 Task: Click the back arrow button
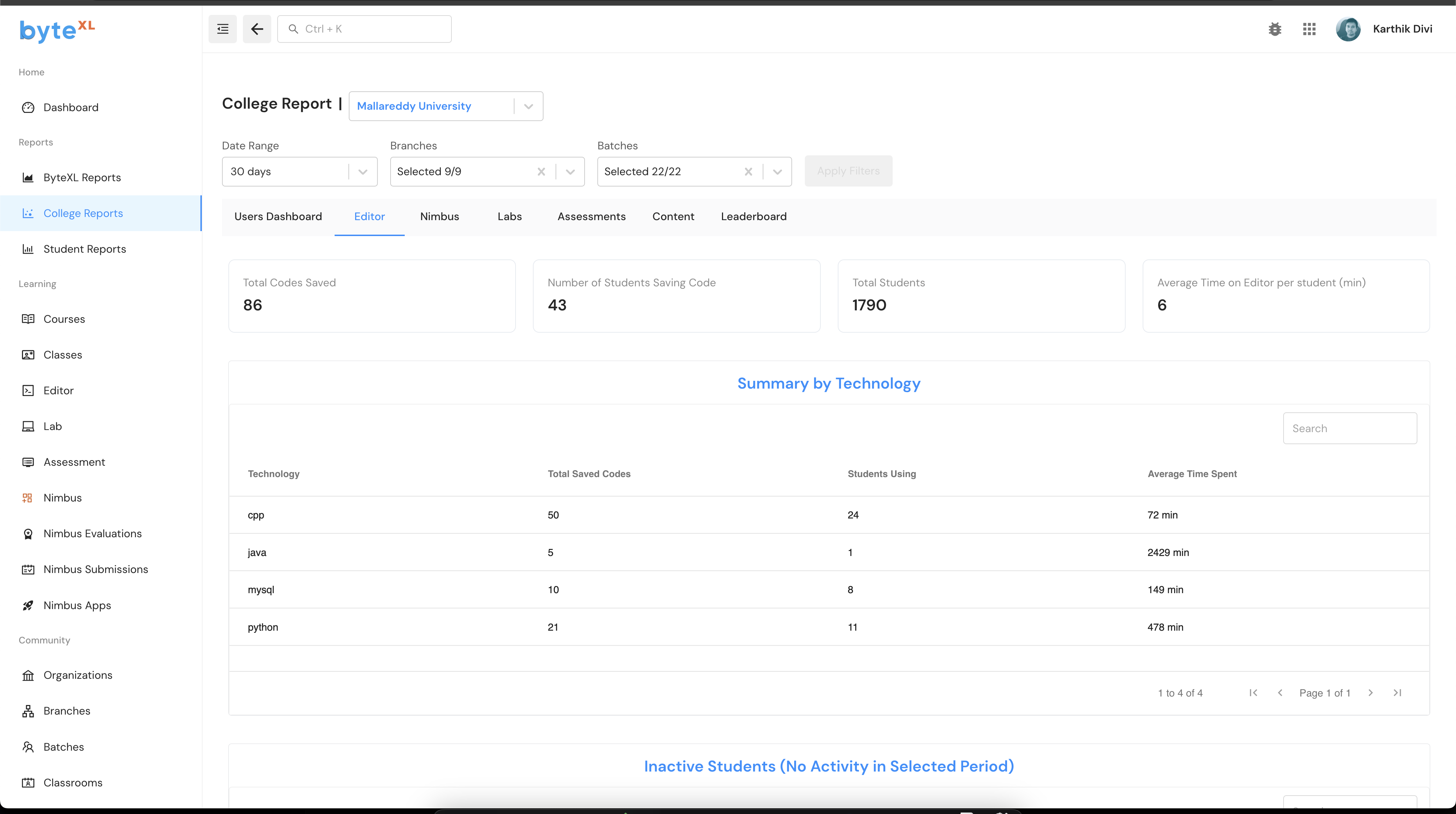[x=257, y=29]
